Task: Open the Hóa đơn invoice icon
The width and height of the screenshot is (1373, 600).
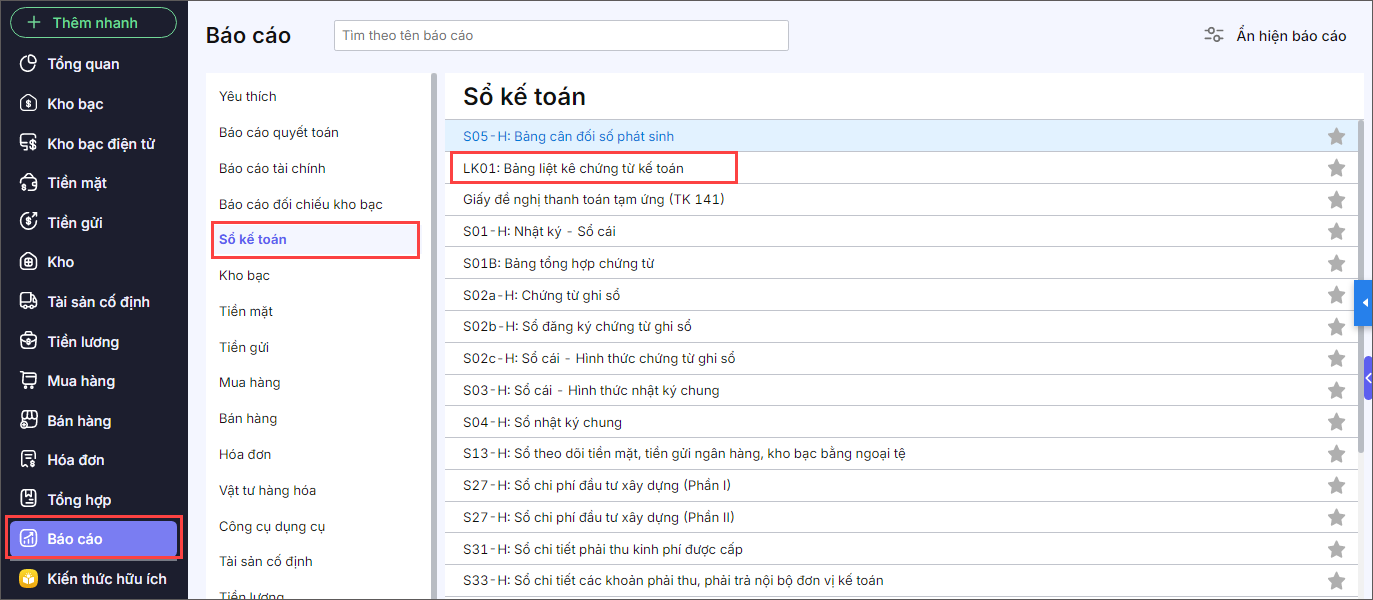Action: (29, 460)
